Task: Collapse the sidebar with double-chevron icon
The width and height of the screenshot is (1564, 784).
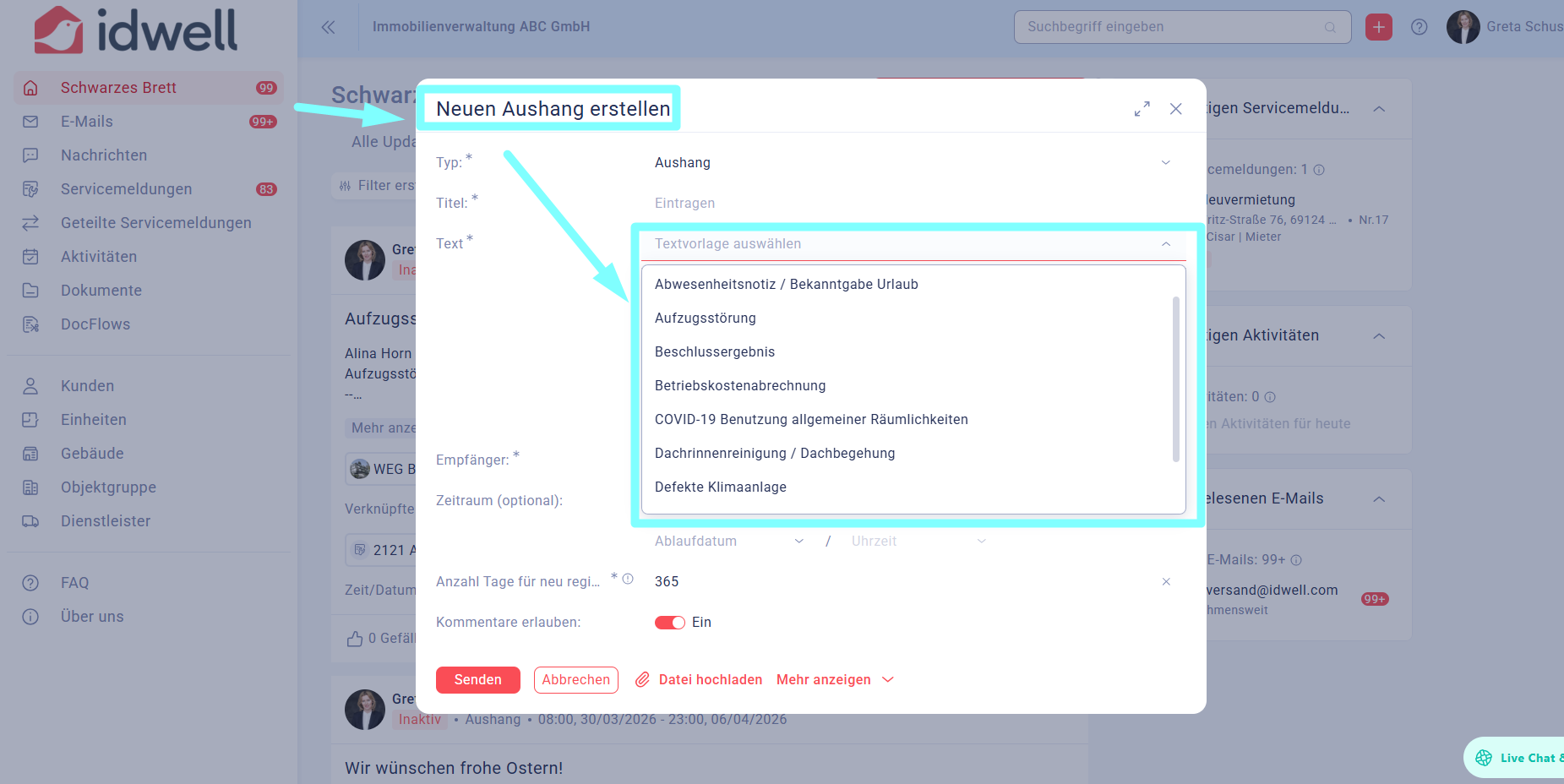Action: click(x=329, y=27)
